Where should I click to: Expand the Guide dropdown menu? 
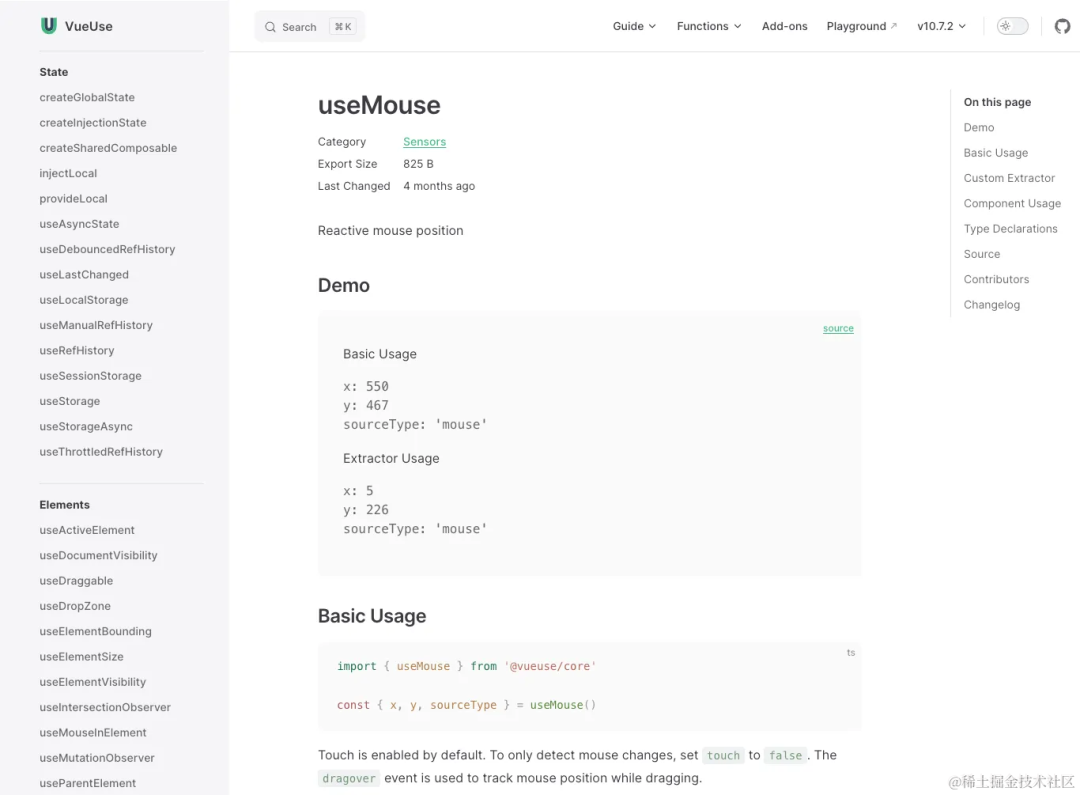pos(634,26)
